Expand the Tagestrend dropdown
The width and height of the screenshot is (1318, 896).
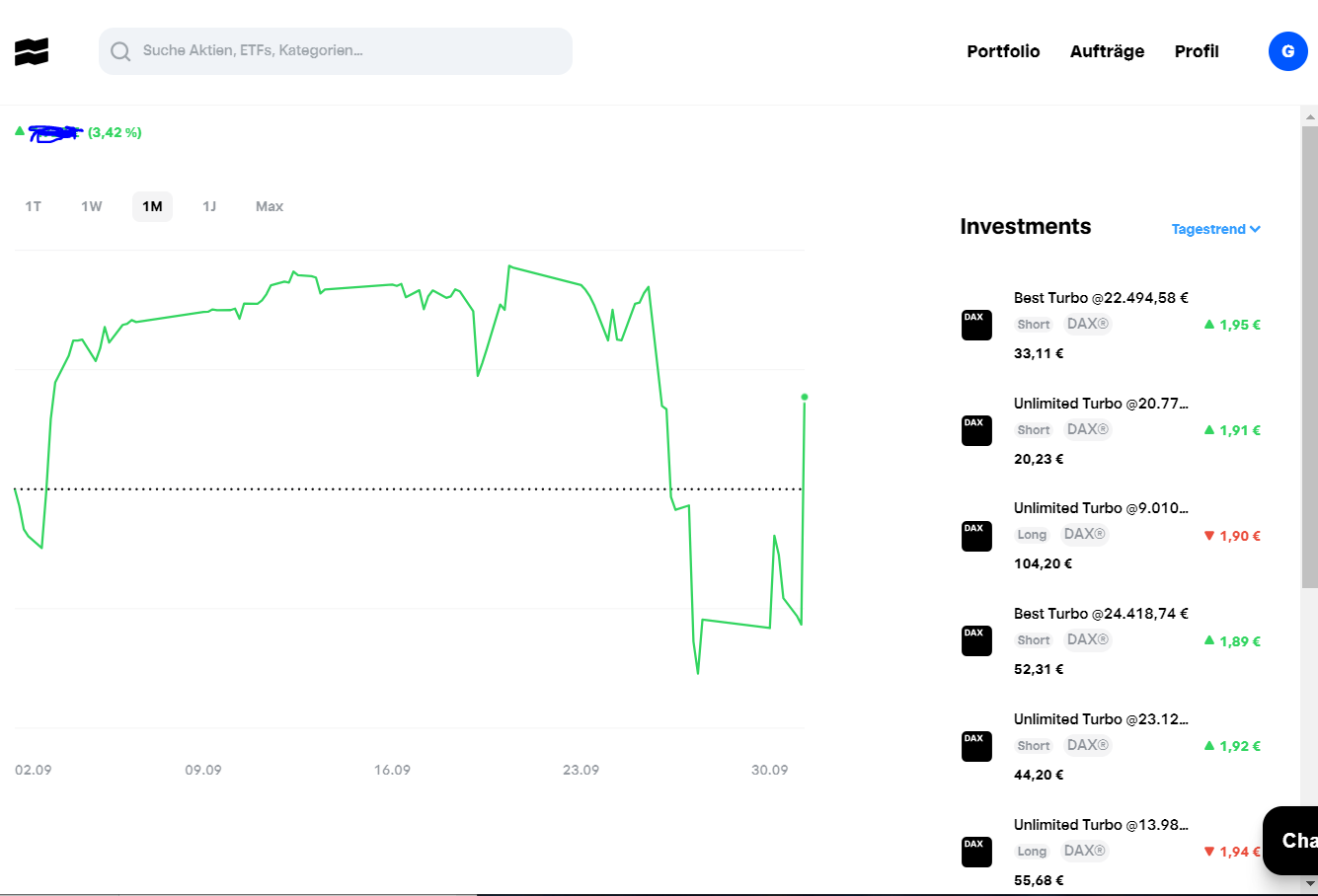pyautogui.click(x=1215, y=229)
